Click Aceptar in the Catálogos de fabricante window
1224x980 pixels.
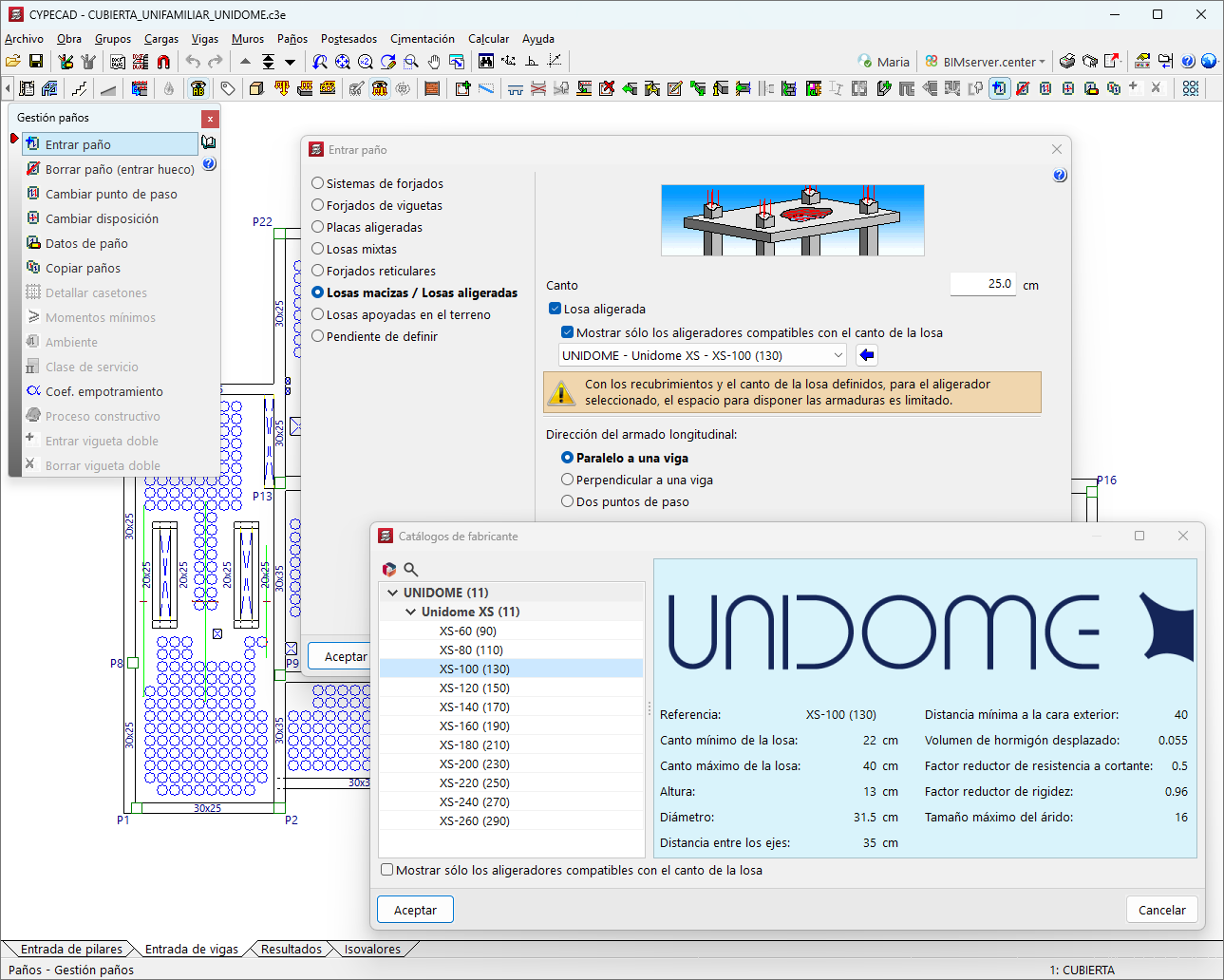click(x=415, y=910)
